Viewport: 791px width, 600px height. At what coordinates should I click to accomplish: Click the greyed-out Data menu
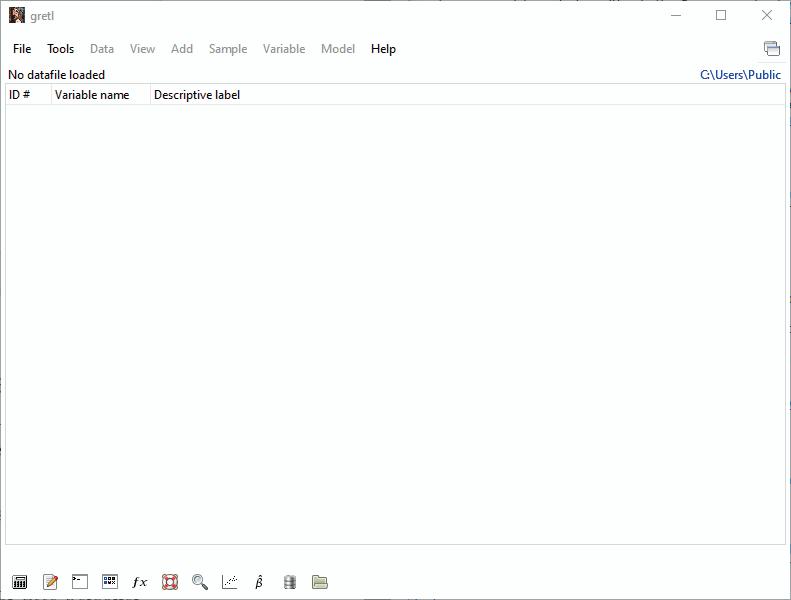(x=102, y=49)
